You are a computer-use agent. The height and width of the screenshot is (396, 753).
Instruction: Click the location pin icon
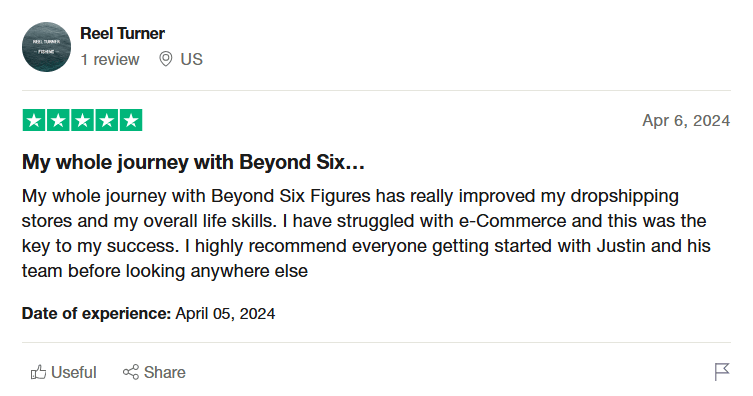click(166, 59)
